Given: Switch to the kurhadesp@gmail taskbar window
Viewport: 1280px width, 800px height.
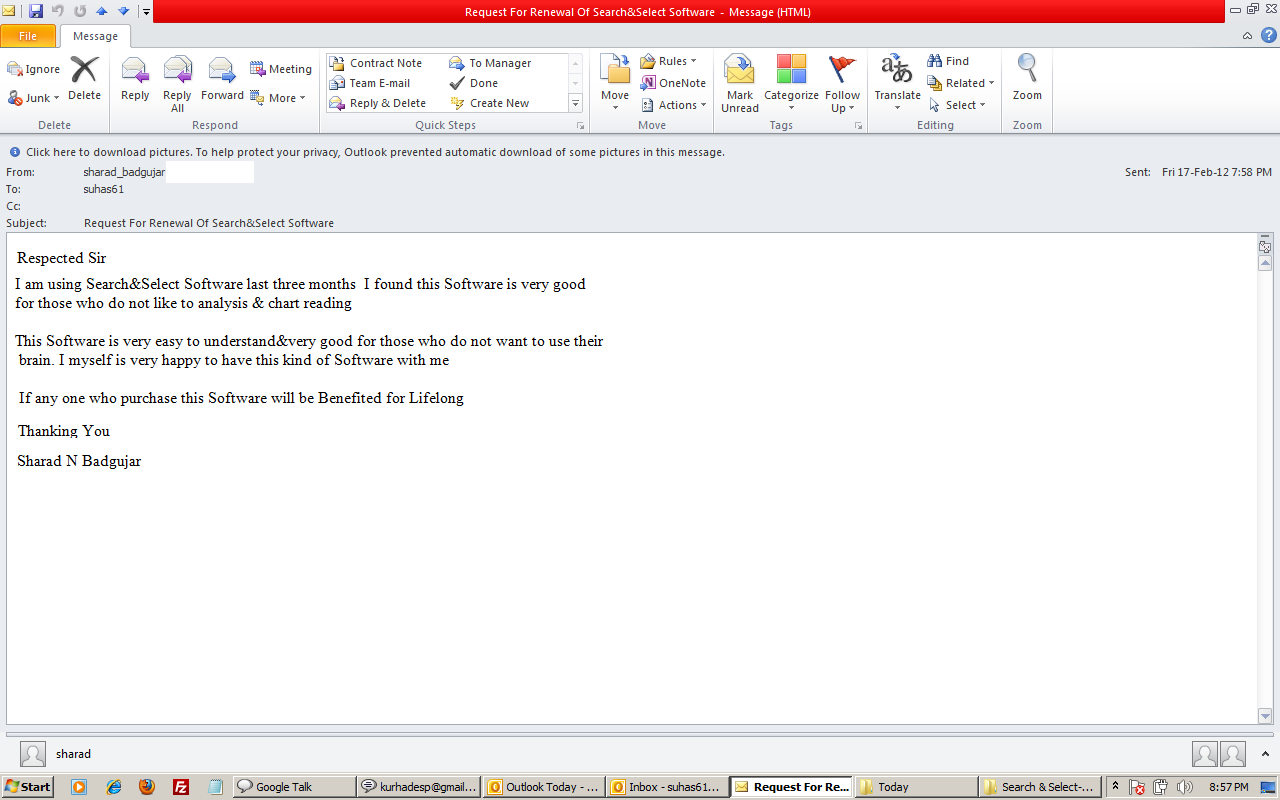Looking at the screenshot, I should (x=419, y=787).
